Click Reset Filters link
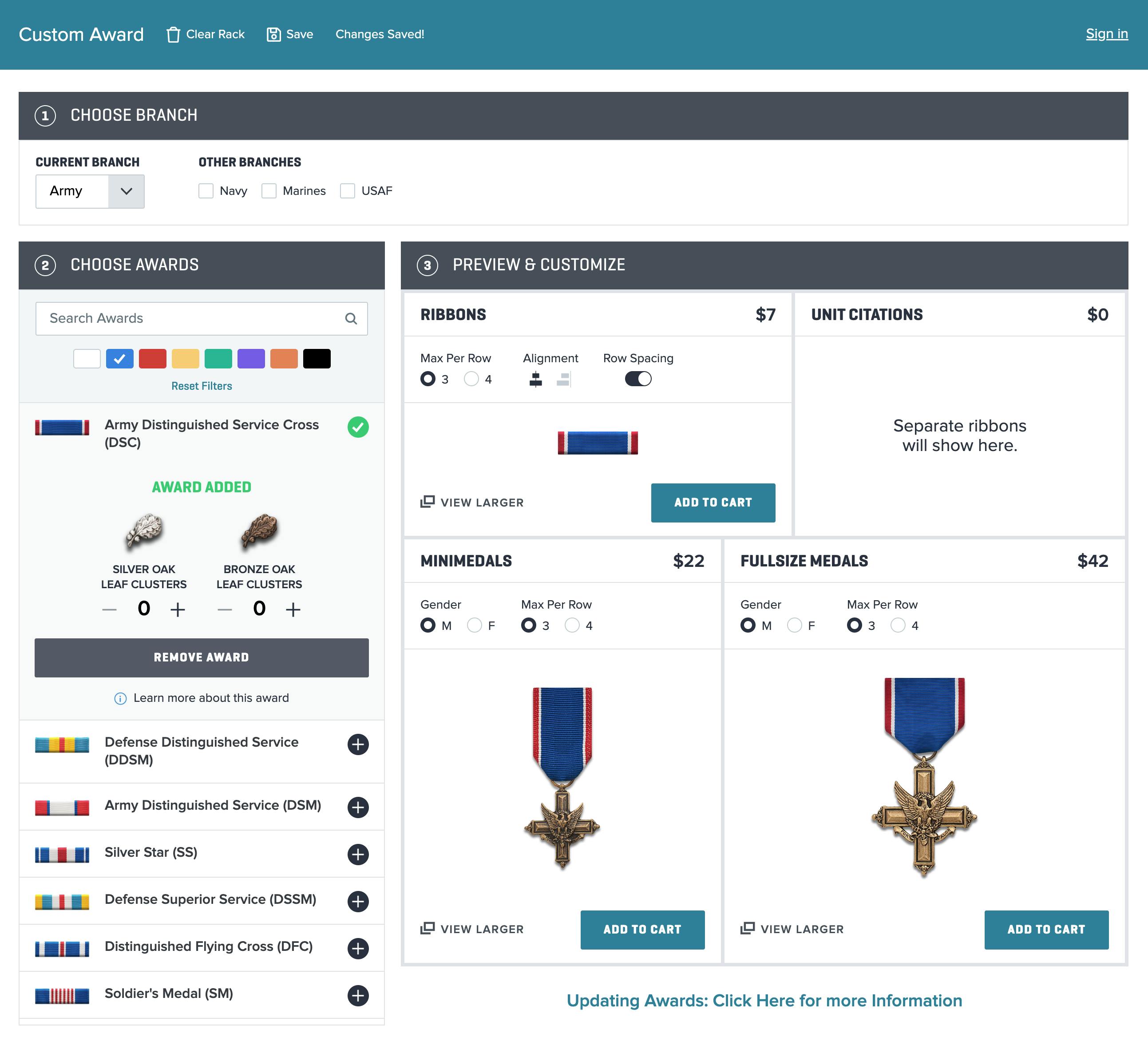 click(x=202, y=386)
